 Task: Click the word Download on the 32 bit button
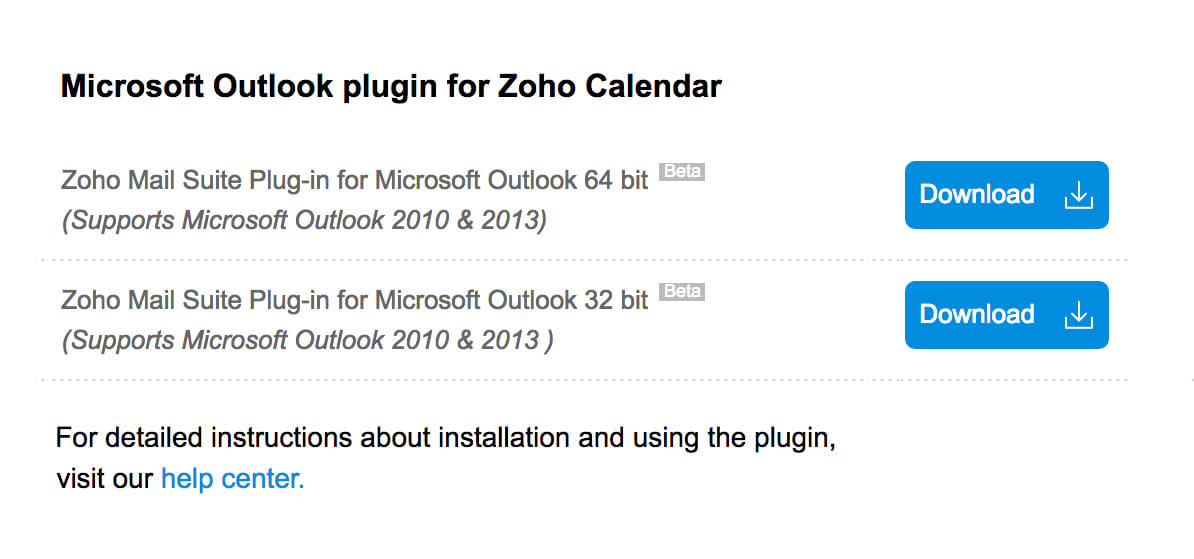tap(976, 315)
